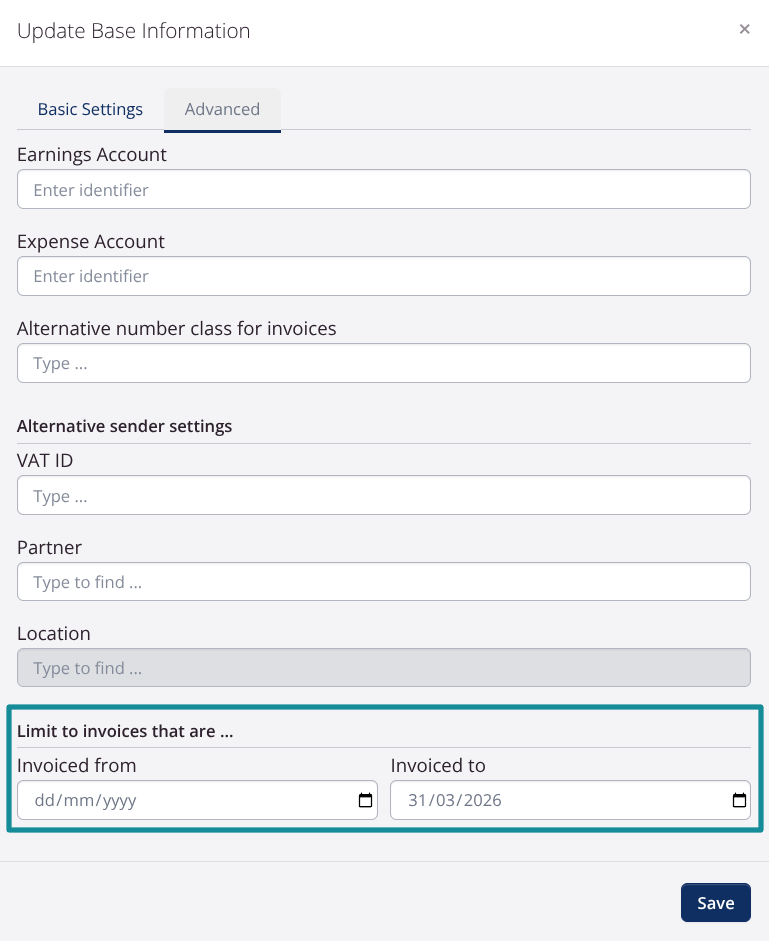Click into the Earnings Account identifier field
This screenshot has height=941, width=769.
tap(383, 189)
